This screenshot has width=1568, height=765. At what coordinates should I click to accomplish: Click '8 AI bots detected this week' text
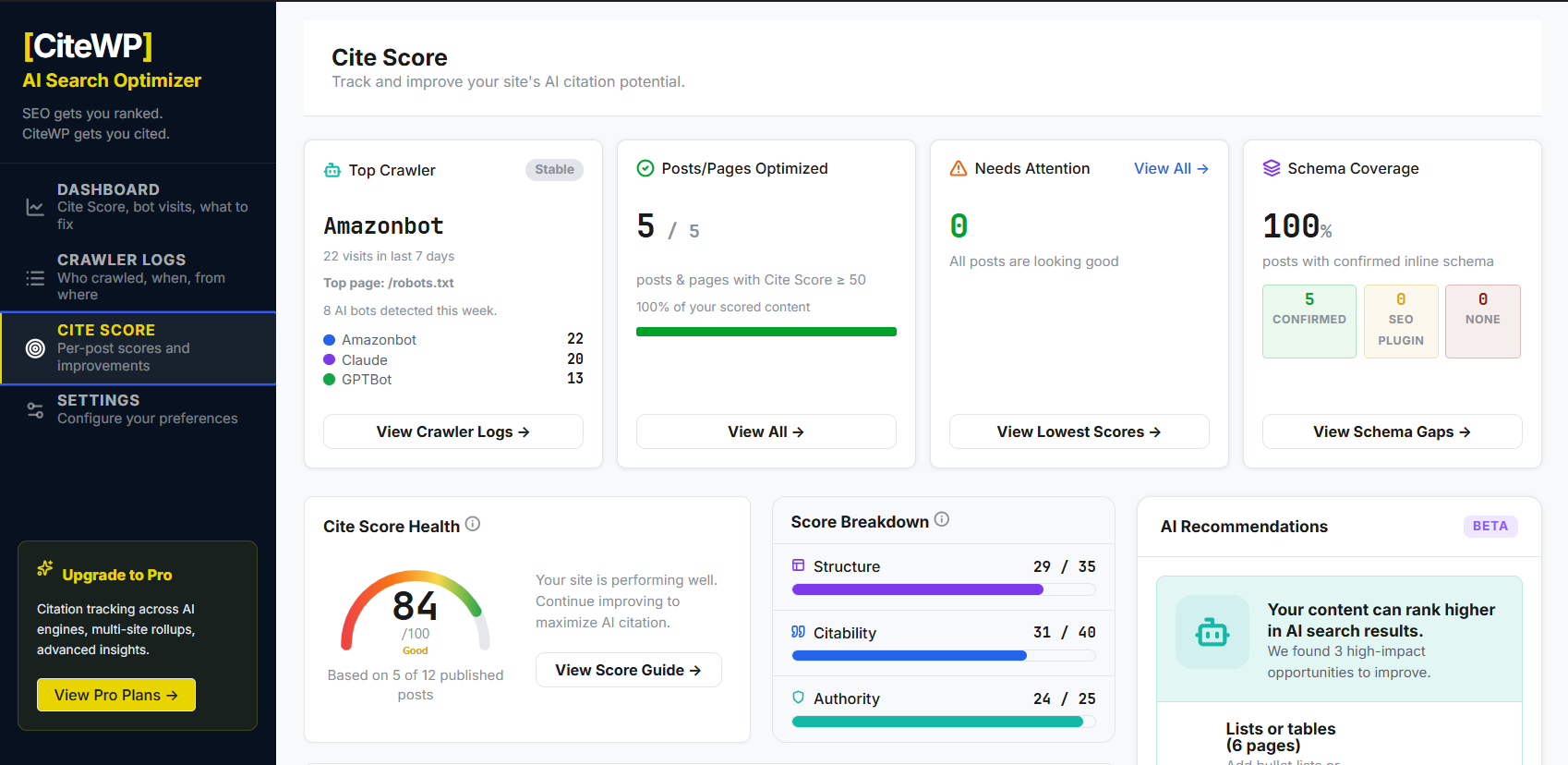click(410, 310)
